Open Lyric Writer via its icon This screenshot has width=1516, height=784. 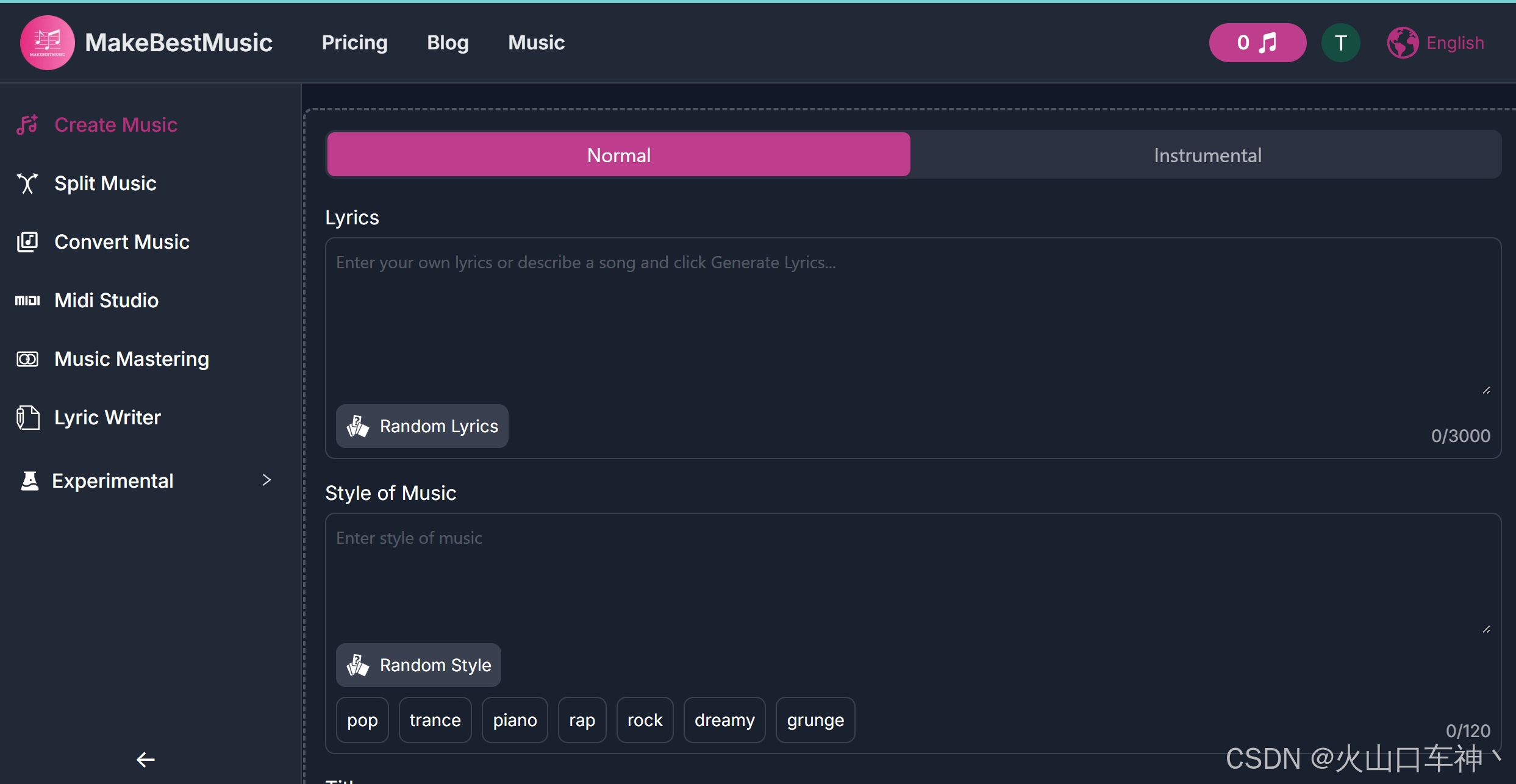[27, 418]
